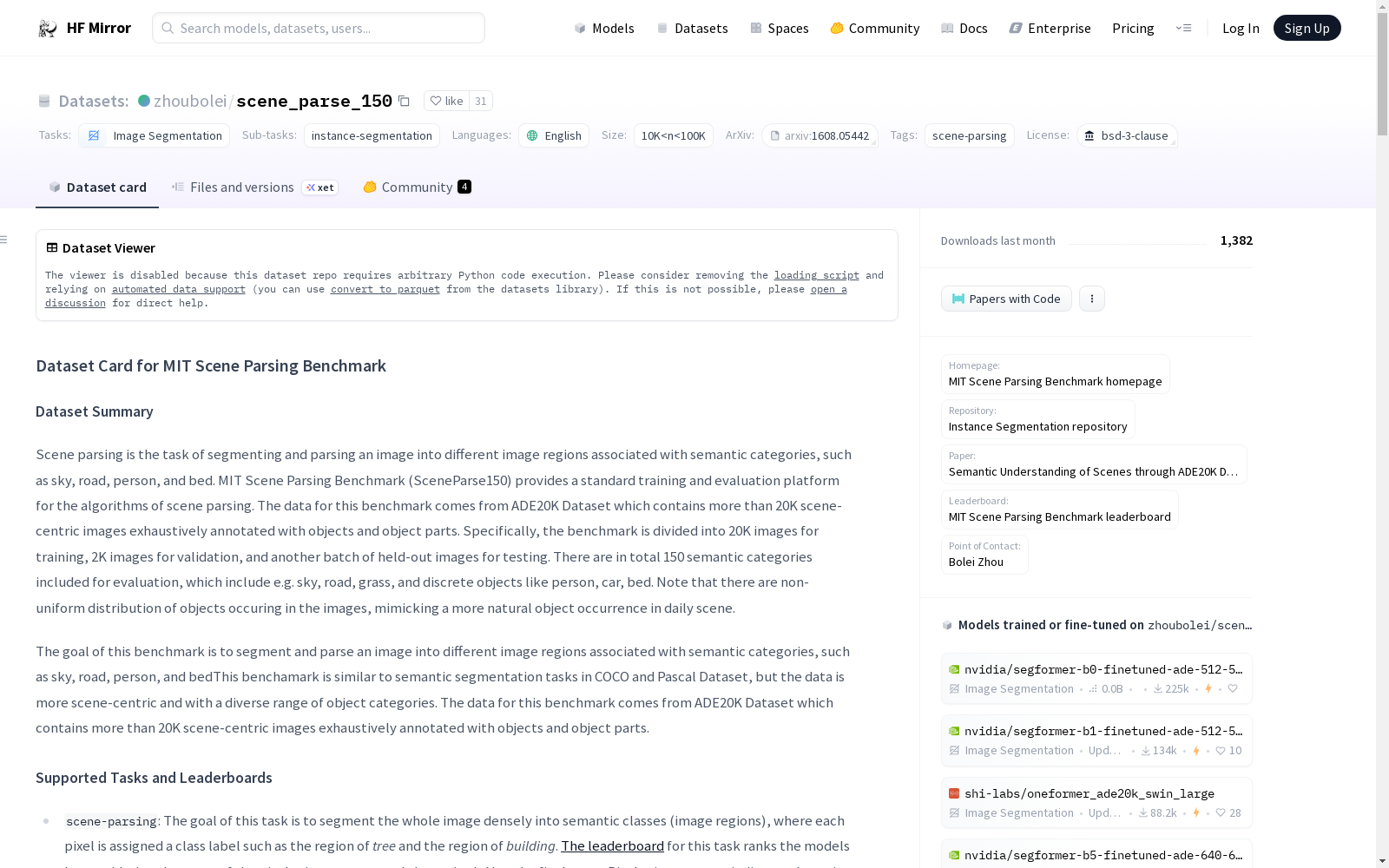Select the instance-segmentation sub-task tag
The width and height of the screenshot is (1389, 868).
click(372, 135)
